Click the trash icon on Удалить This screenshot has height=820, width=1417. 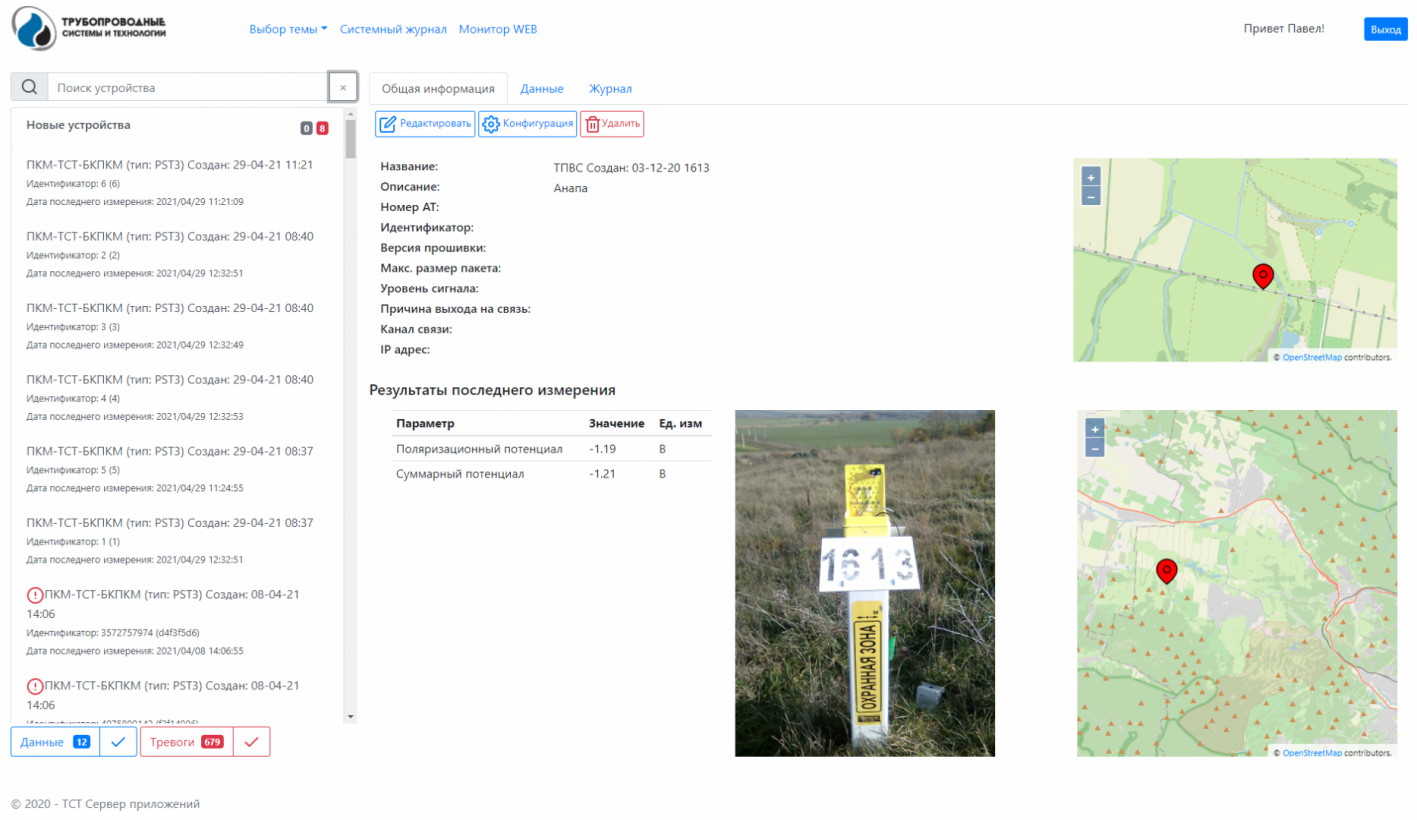pos(592,124)
